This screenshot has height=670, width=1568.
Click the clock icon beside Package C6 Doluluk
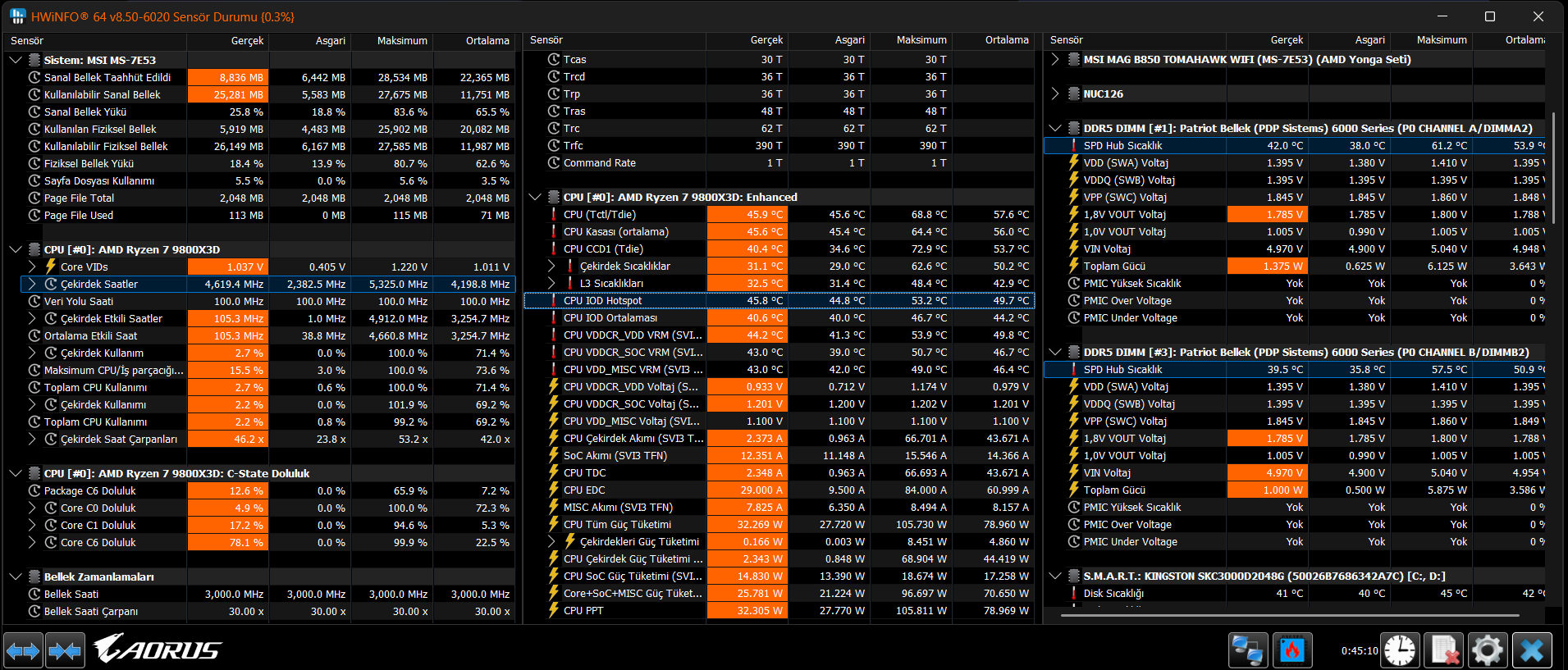click(34, 490)
